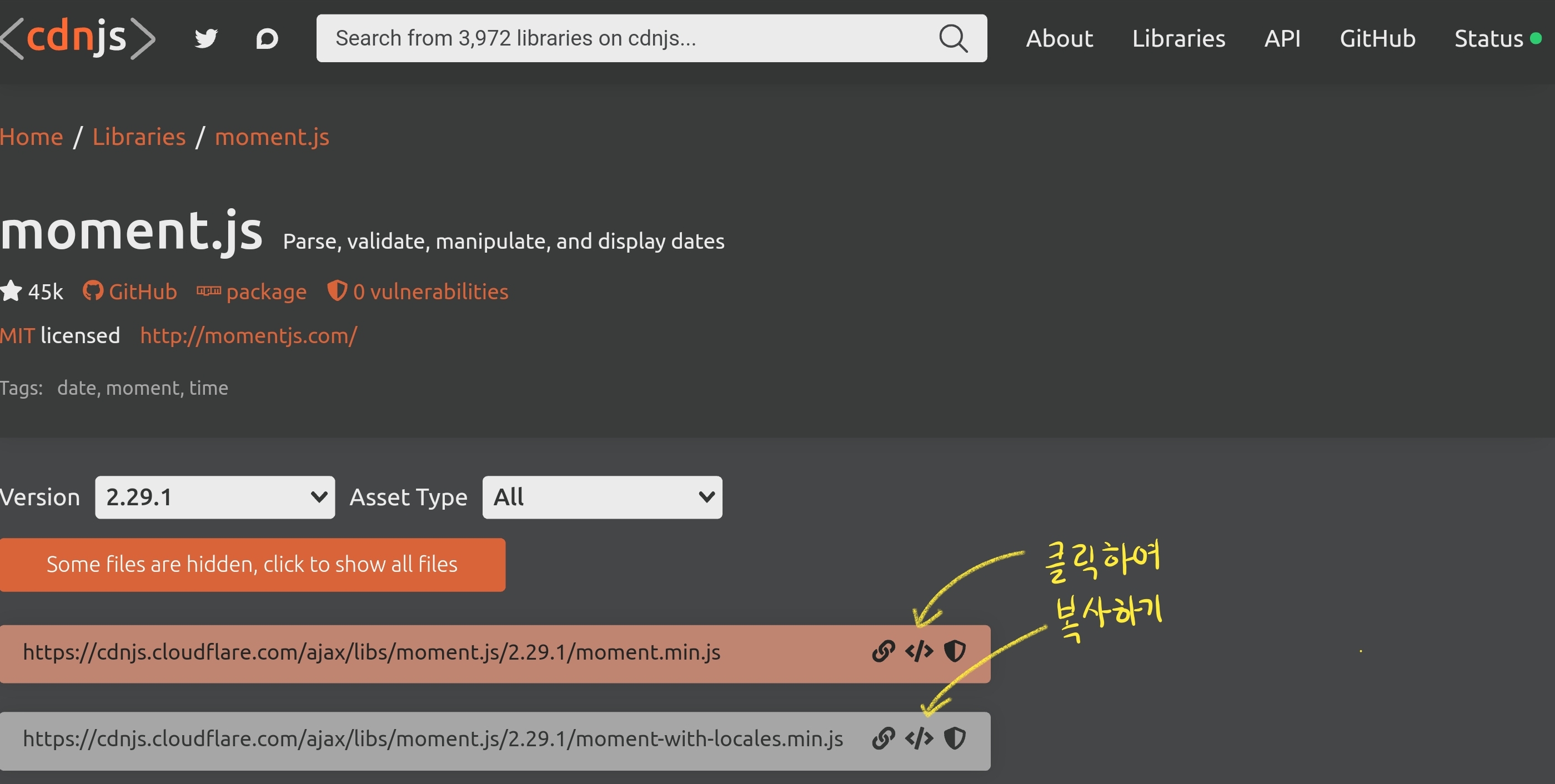Copy URL icon for moment.min.js
The width and height of the screenshot is (1555, 784).
click(x=883, y=651)
